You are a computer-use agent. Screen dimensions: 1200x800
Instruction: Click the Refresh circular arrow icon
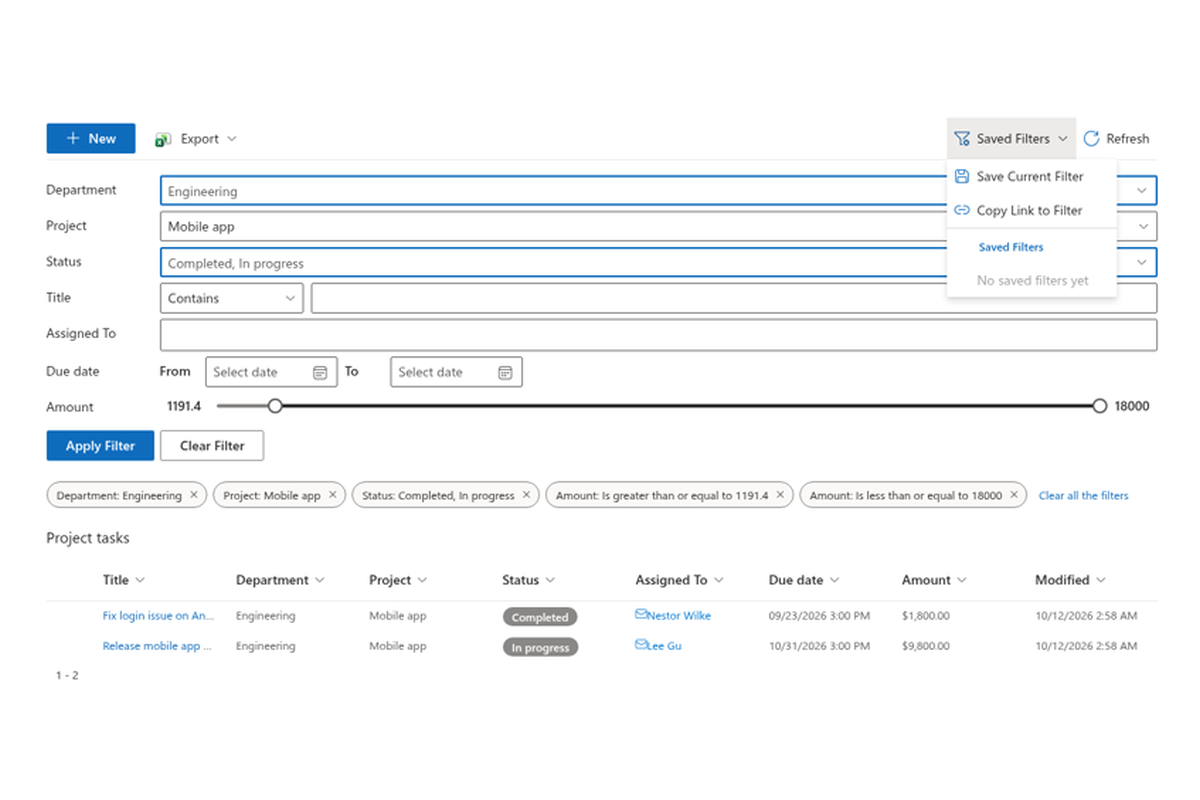pyautogui.click(x=1091, y=139)
